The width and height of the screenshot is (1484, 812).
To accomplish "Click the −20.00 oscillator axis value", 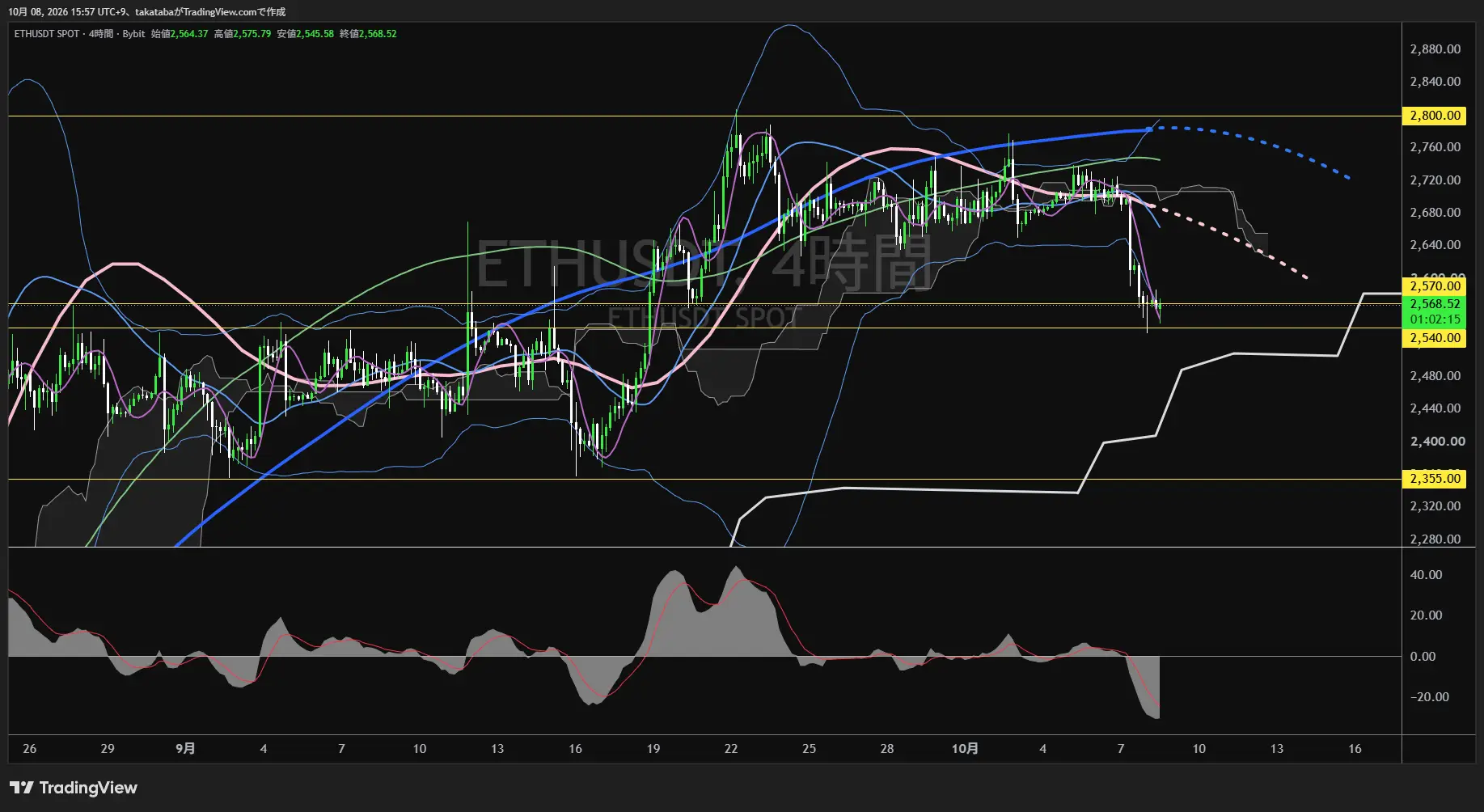I will (x=1429, y=697).
